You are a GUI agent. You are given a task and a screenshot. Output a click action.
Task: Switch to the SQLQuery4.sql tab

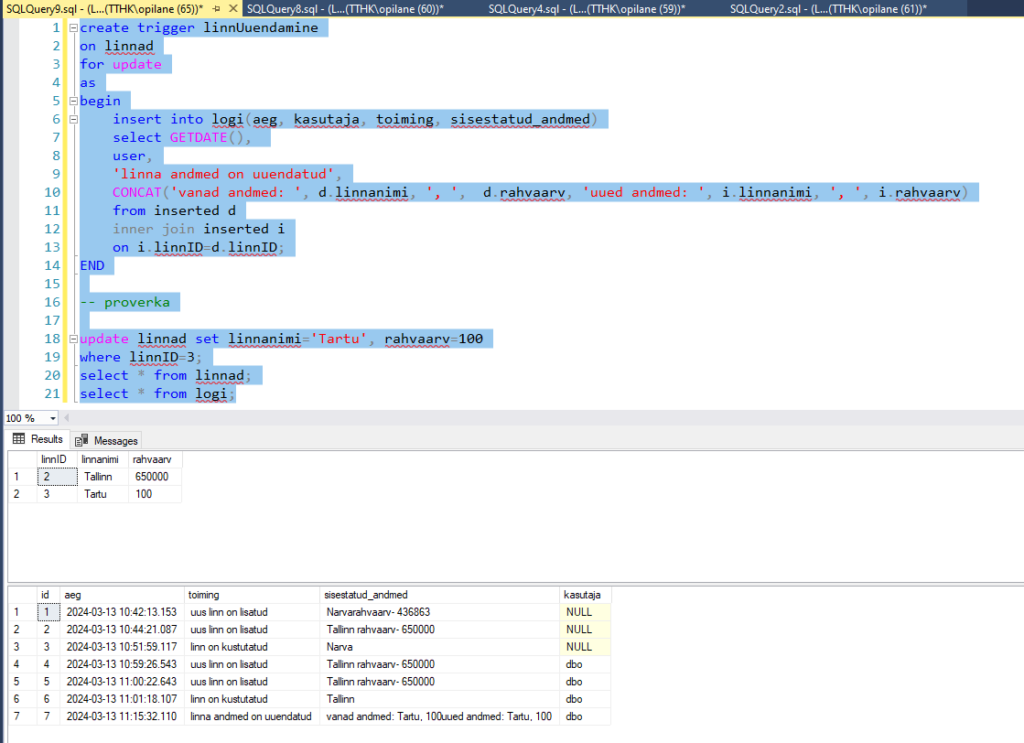click(587, 9)
